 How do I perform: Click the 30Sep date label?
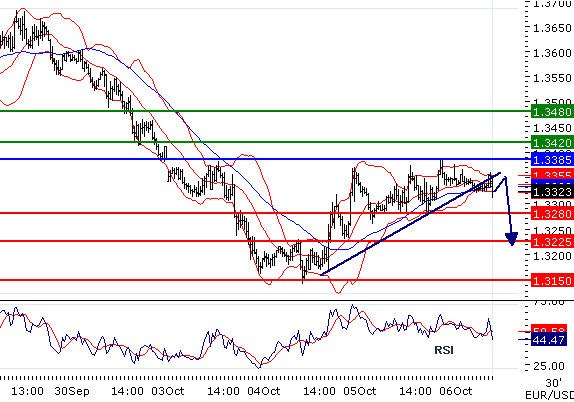(72, 391)
